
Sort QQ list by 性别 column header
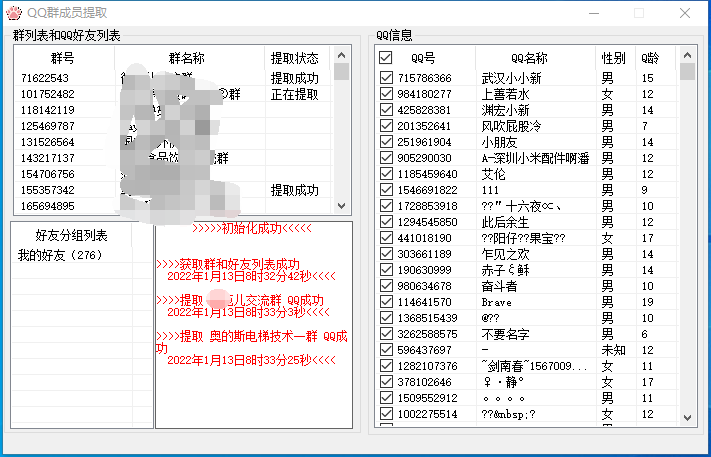pyautogui.click(x=613, y=58)
